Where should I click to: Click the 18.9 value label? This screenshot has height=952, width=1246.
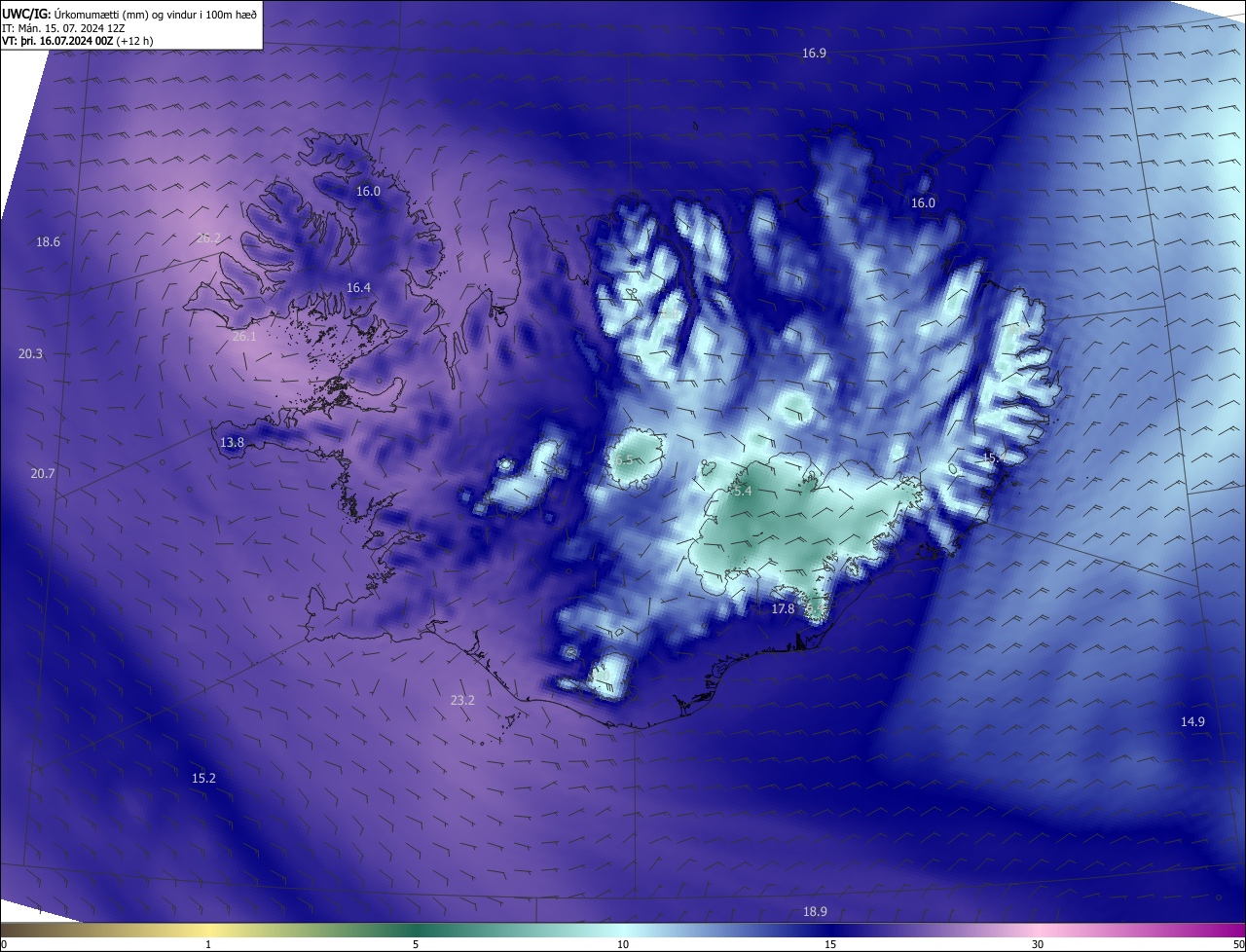tap(815, 912)
